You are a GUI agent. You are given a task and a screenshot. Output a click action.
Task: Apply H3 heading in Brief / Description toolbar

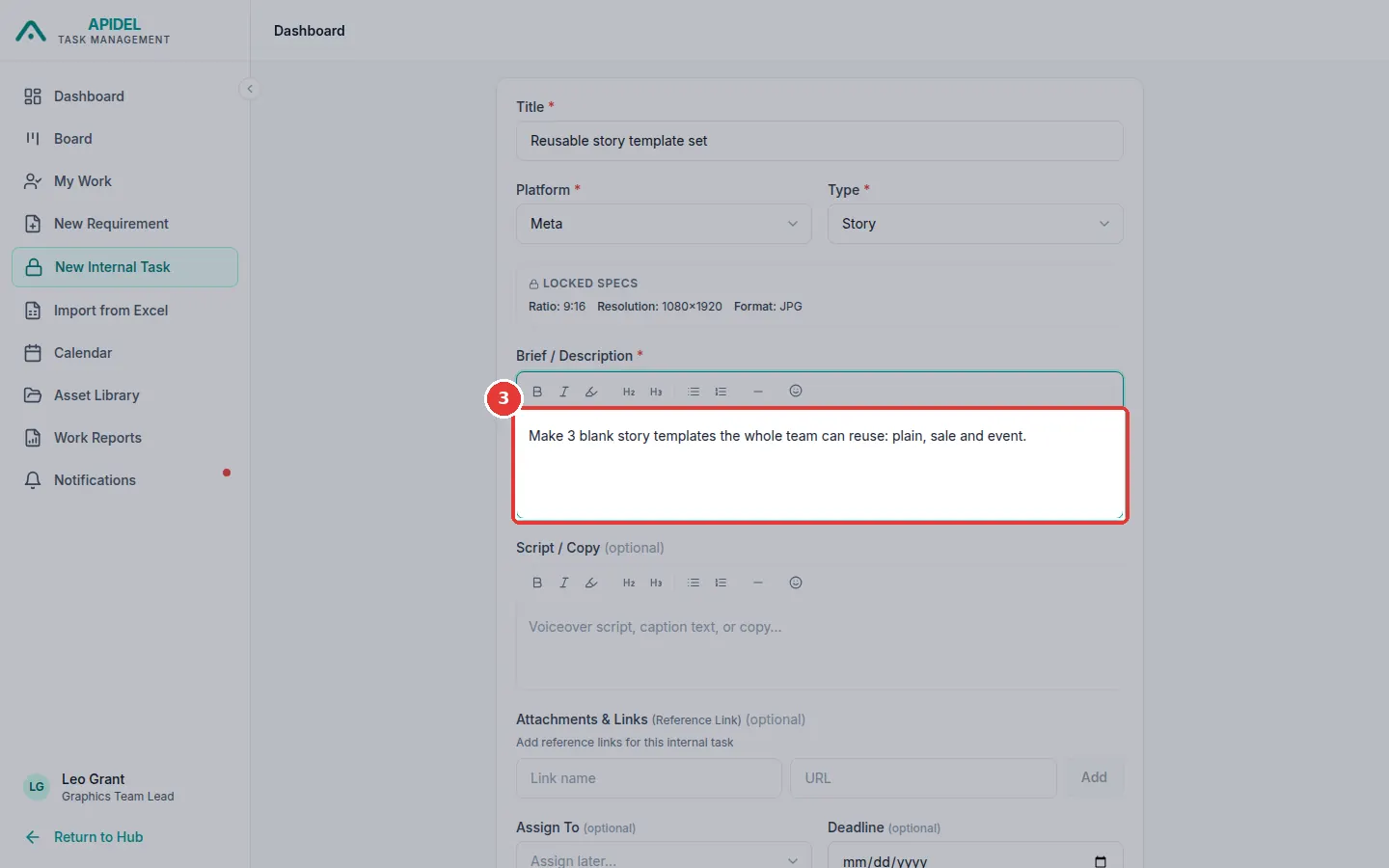point(656,392)
